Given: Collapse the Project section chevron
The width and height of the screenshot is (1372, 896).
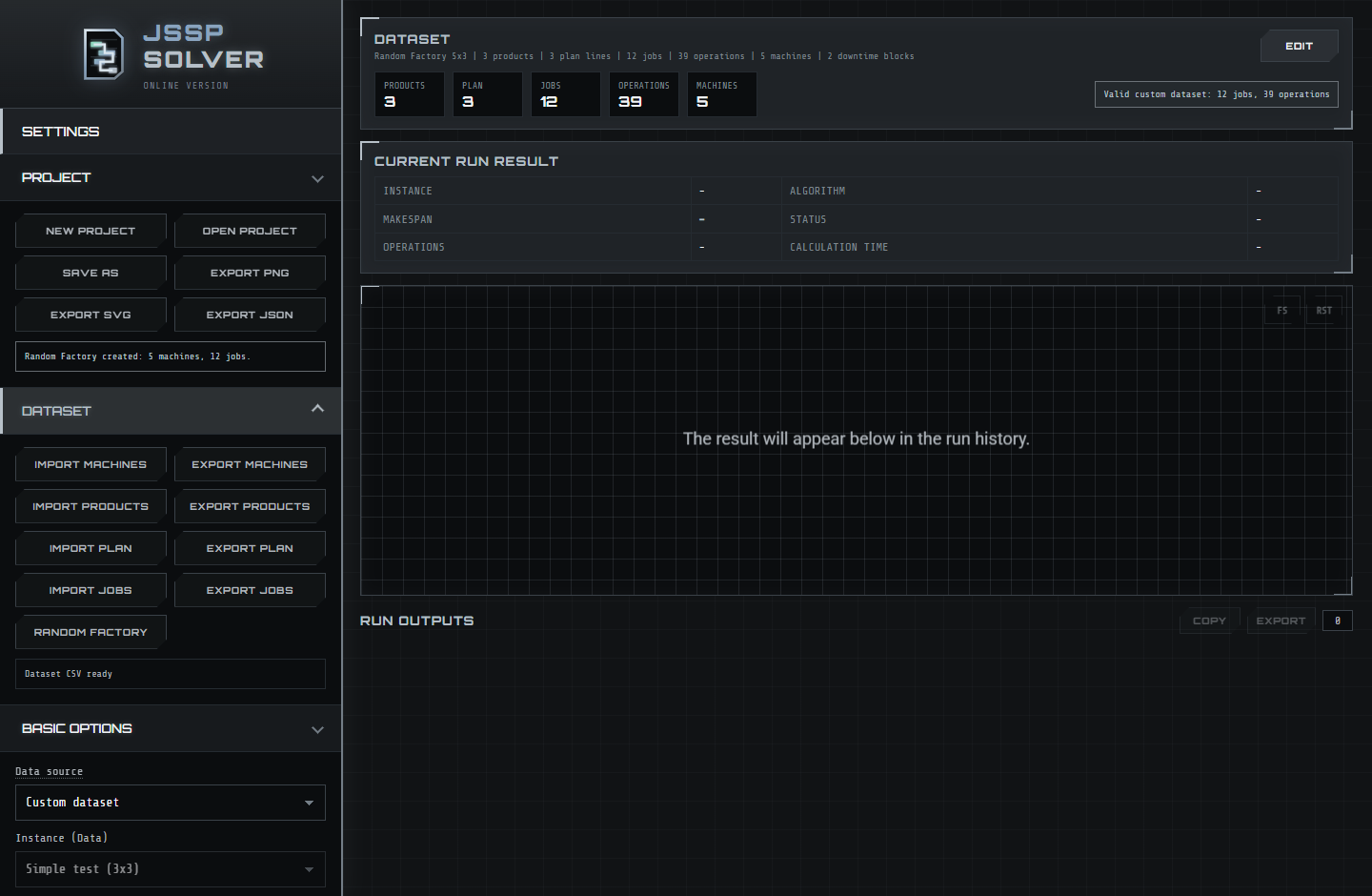Looking at the screenshot, I should (x=317, y=178).
